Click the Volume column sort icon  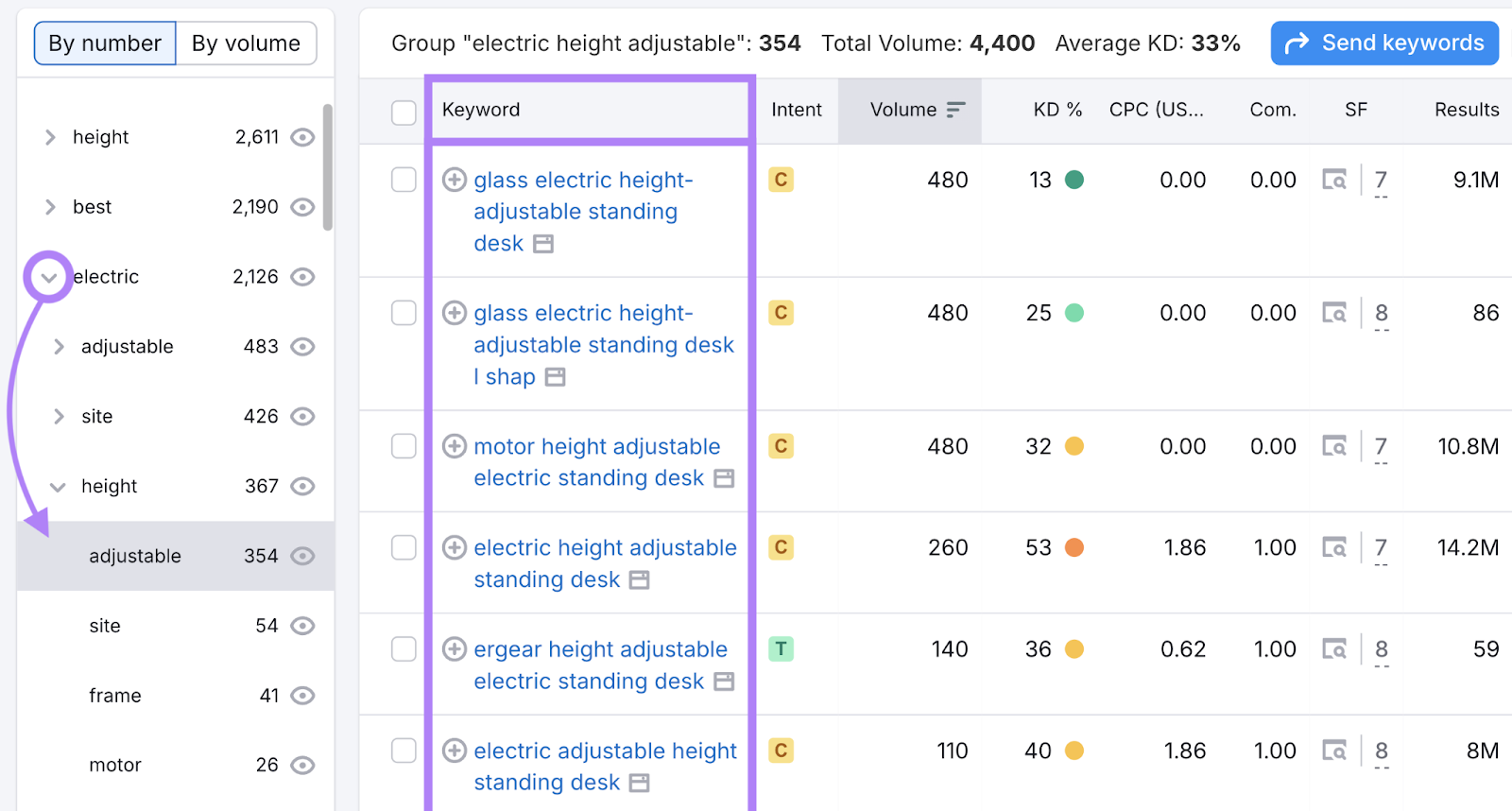point(956,110)
